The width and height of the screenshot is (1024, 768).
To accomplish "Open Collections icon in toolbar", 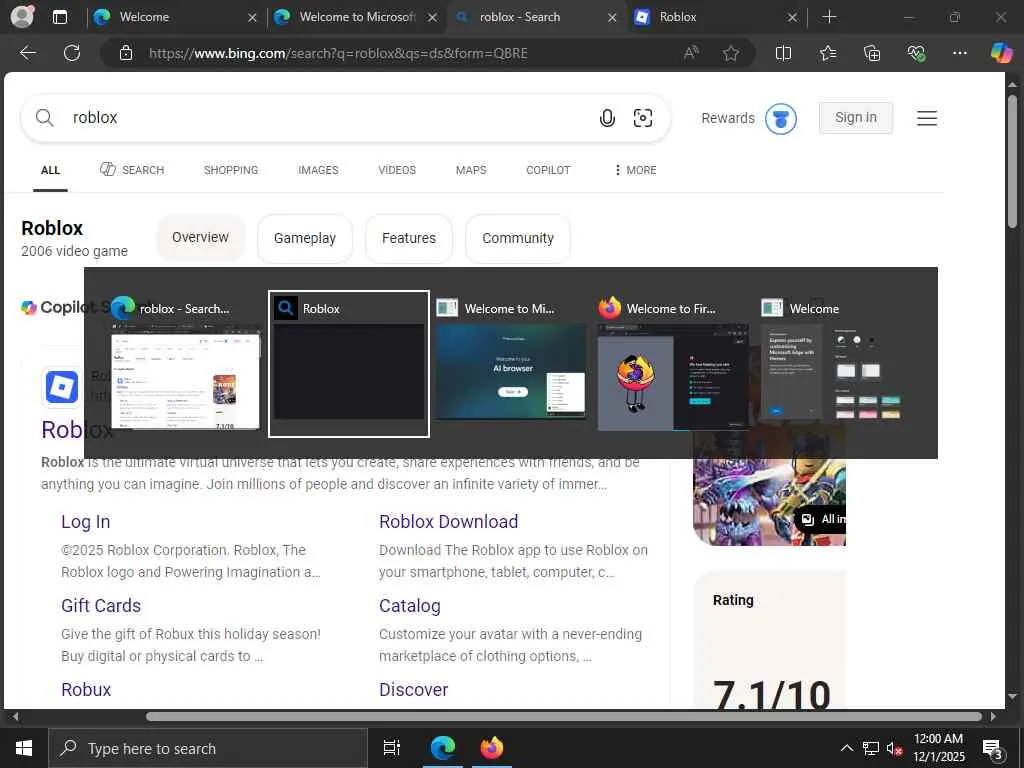I will pos(872,53).
